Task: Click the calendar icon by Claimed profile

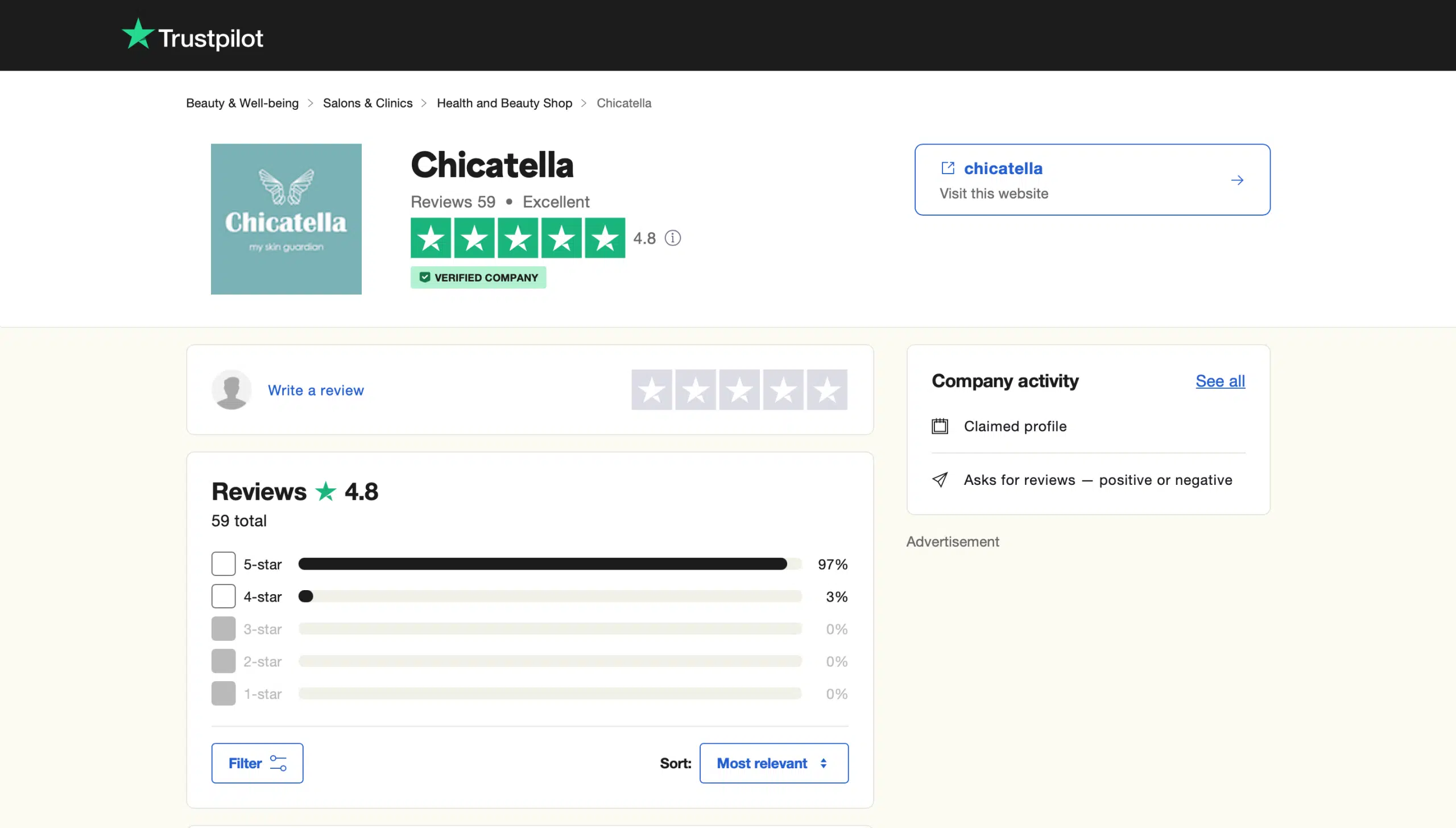Action: coord(940,426)
